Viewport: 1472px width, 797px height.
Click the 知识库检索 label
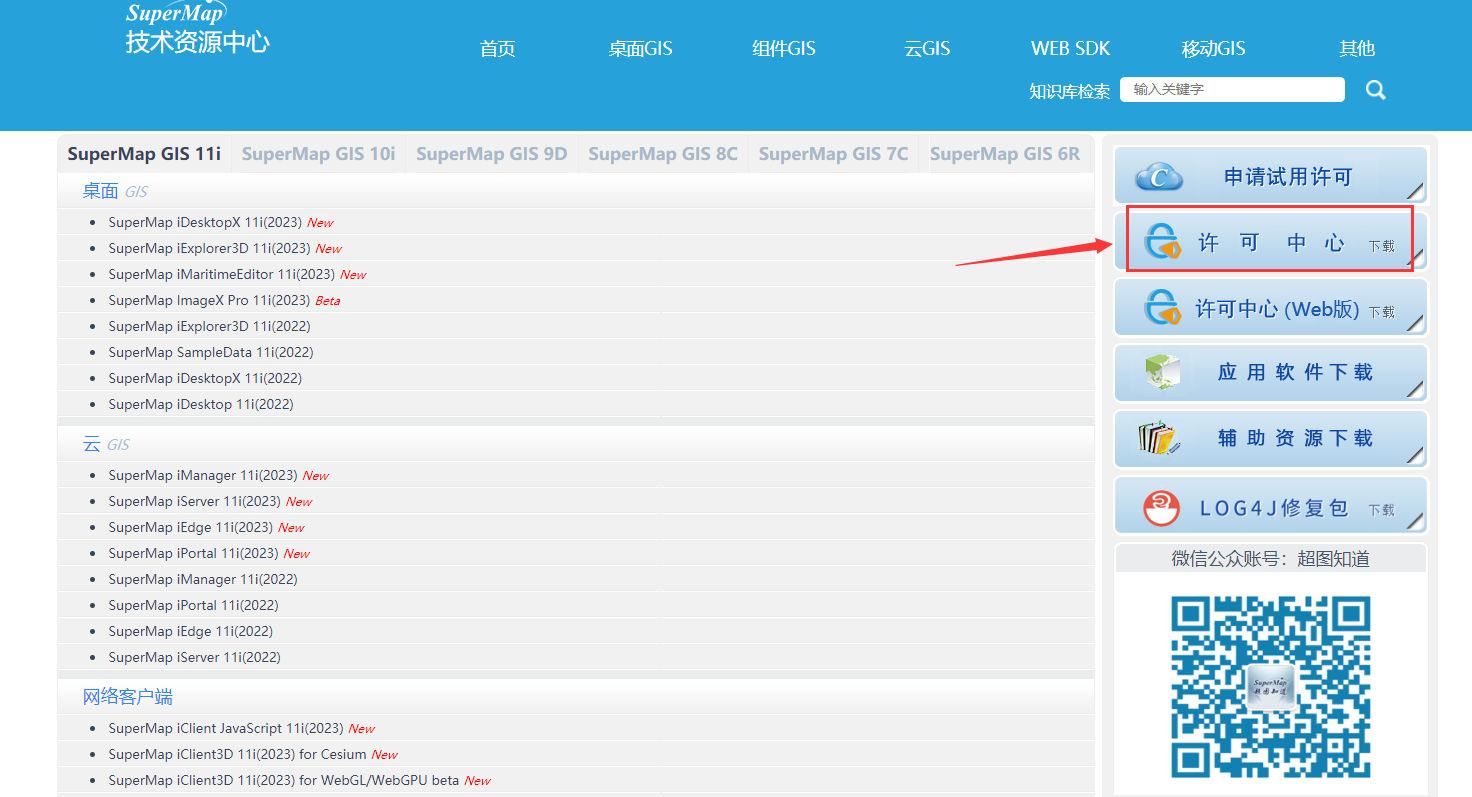pyautogui.click(x=1069, y=91)
